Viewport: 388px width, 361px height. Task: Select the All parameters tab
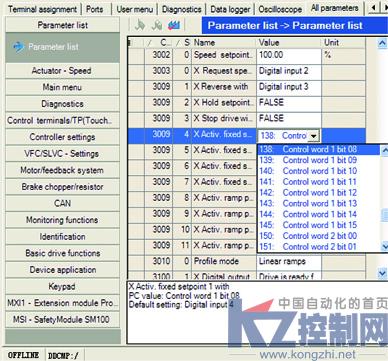click(x=335, y=8)
